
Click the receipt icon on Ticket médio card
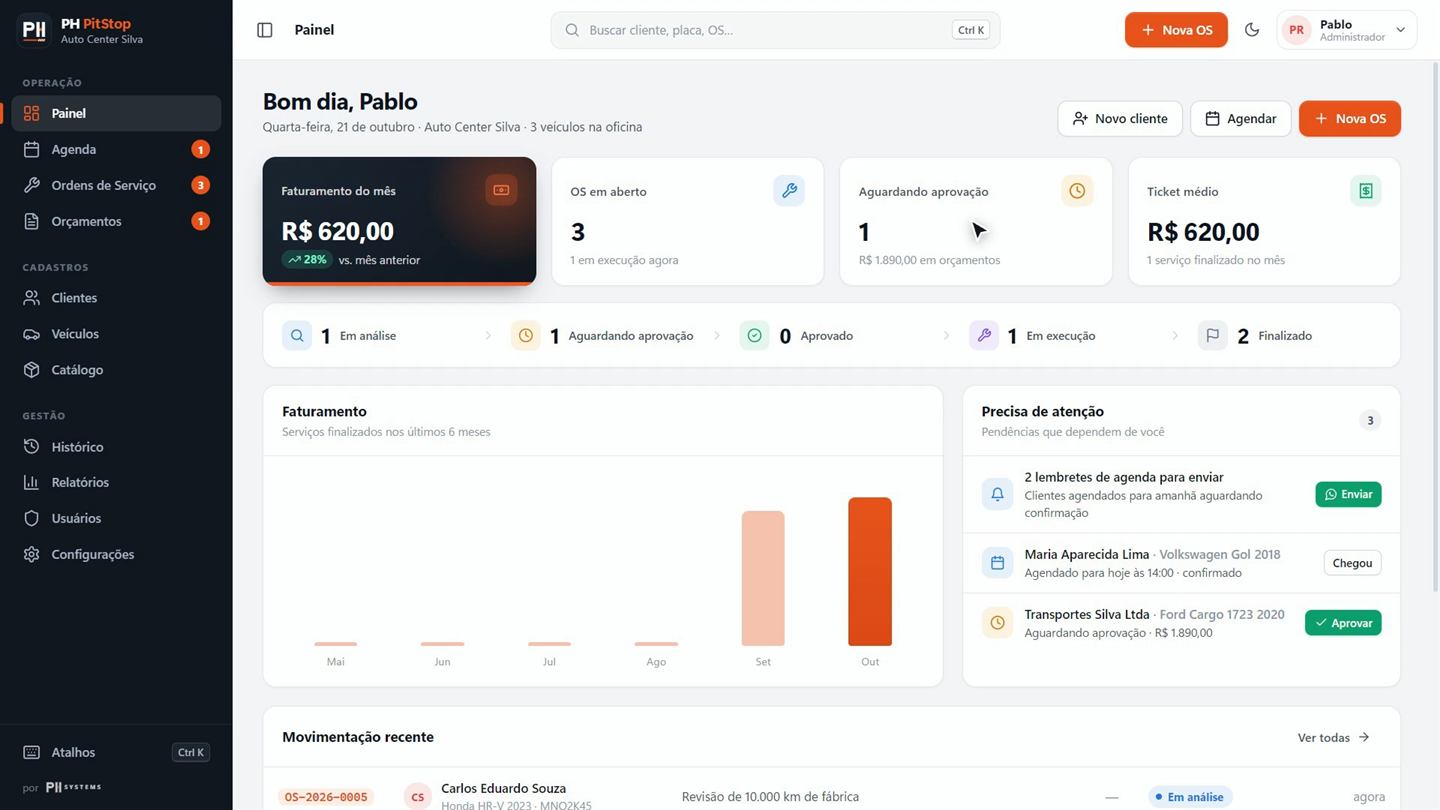[1365, 190]
